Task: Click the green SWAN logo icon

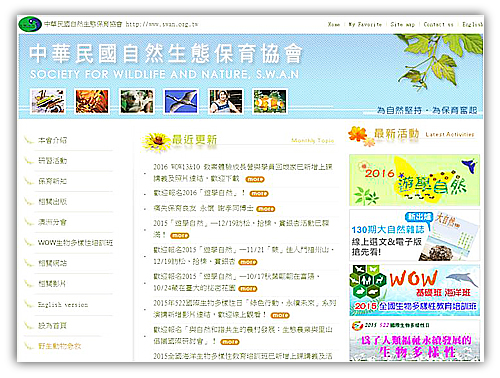Action: pyautogui.click(x=30, y=24)
